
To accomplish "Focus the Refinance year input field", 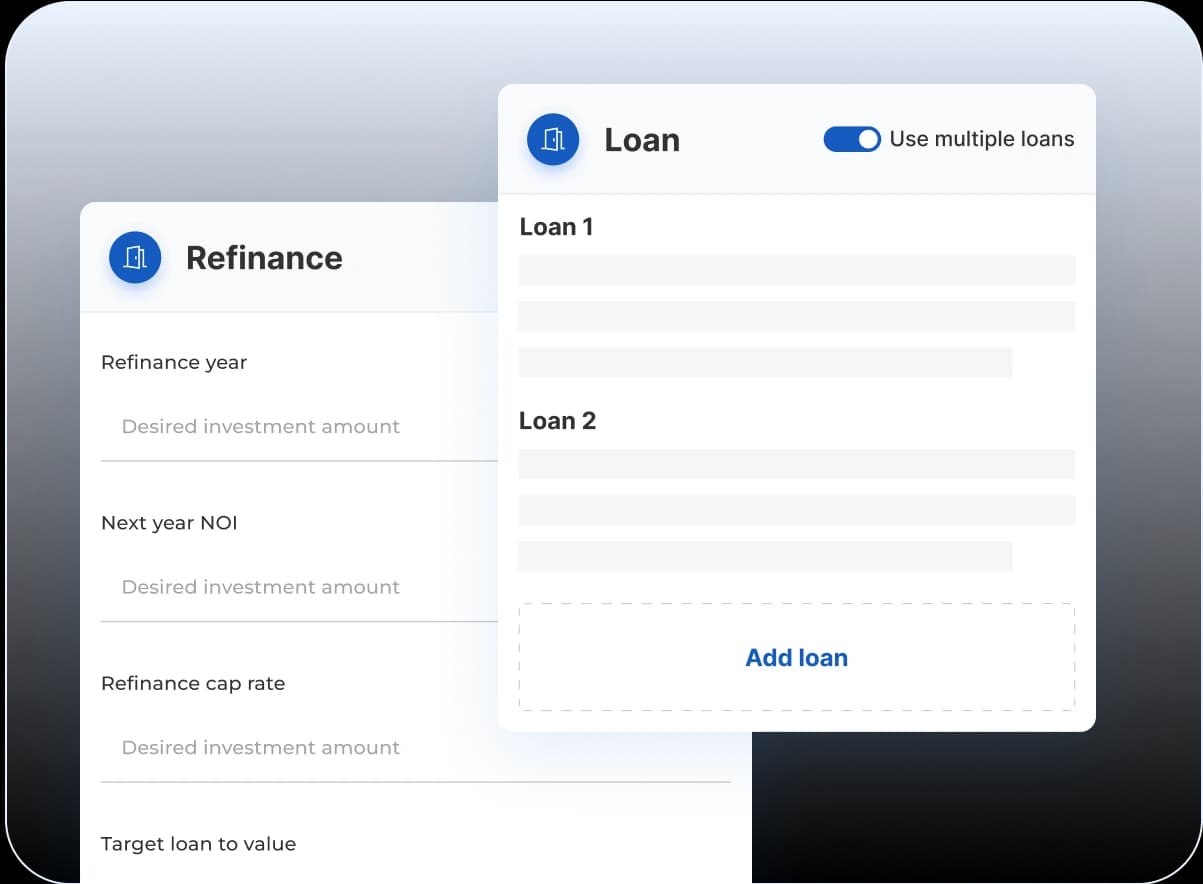I will pyautogui.click(x=300, y=427).
